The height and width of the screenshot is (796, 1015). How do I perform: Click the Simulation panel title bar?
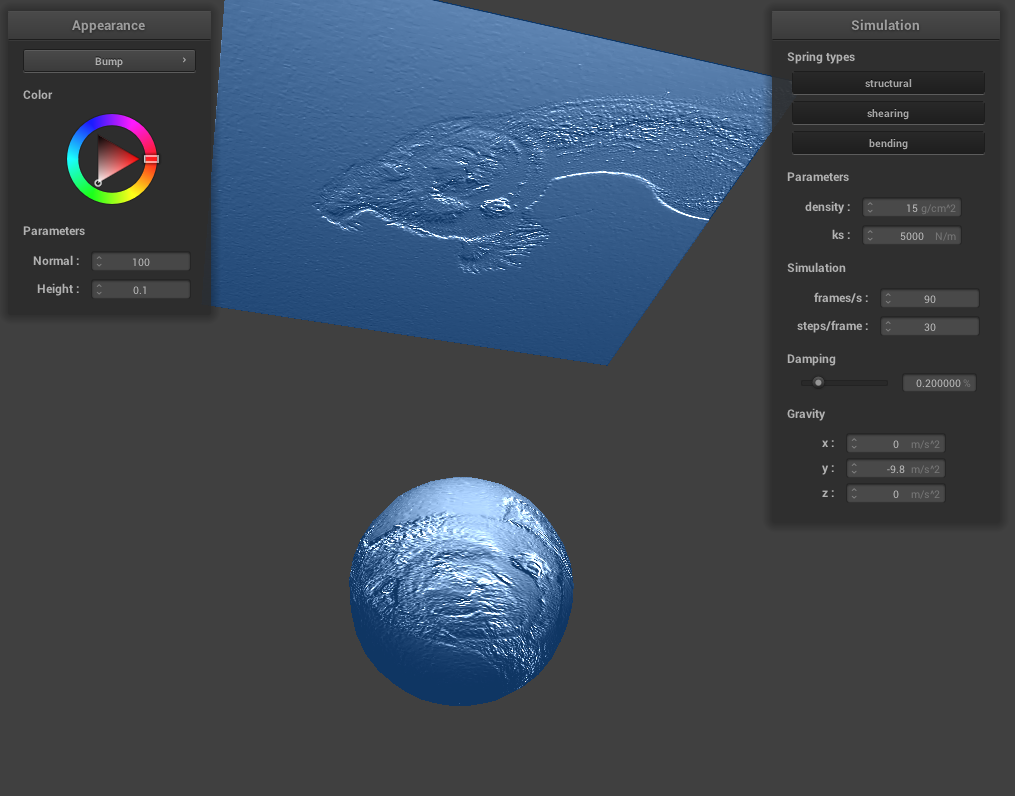pos(885,25)
